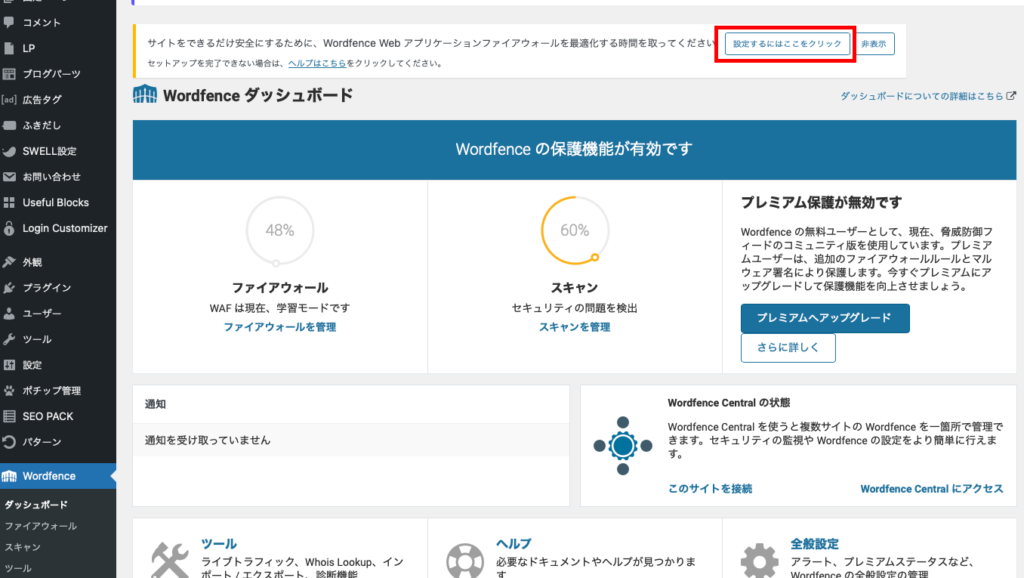Open ヘルプはこちら link in notice
The image size is (1024, 578).
(x=317, y=63)
